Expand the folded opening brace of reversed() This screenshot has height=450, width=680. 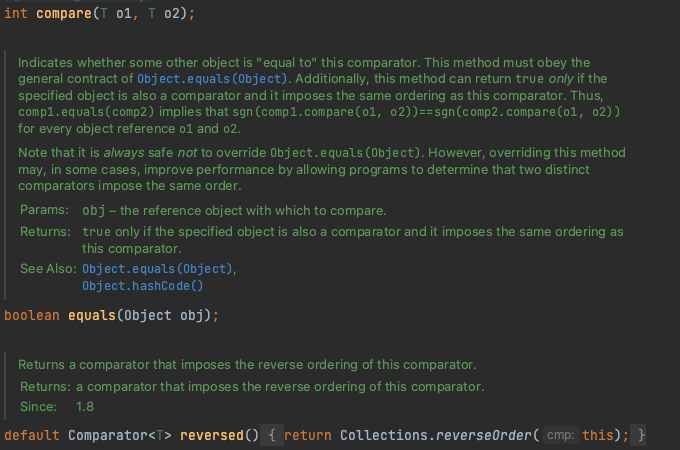coord(272,435)
